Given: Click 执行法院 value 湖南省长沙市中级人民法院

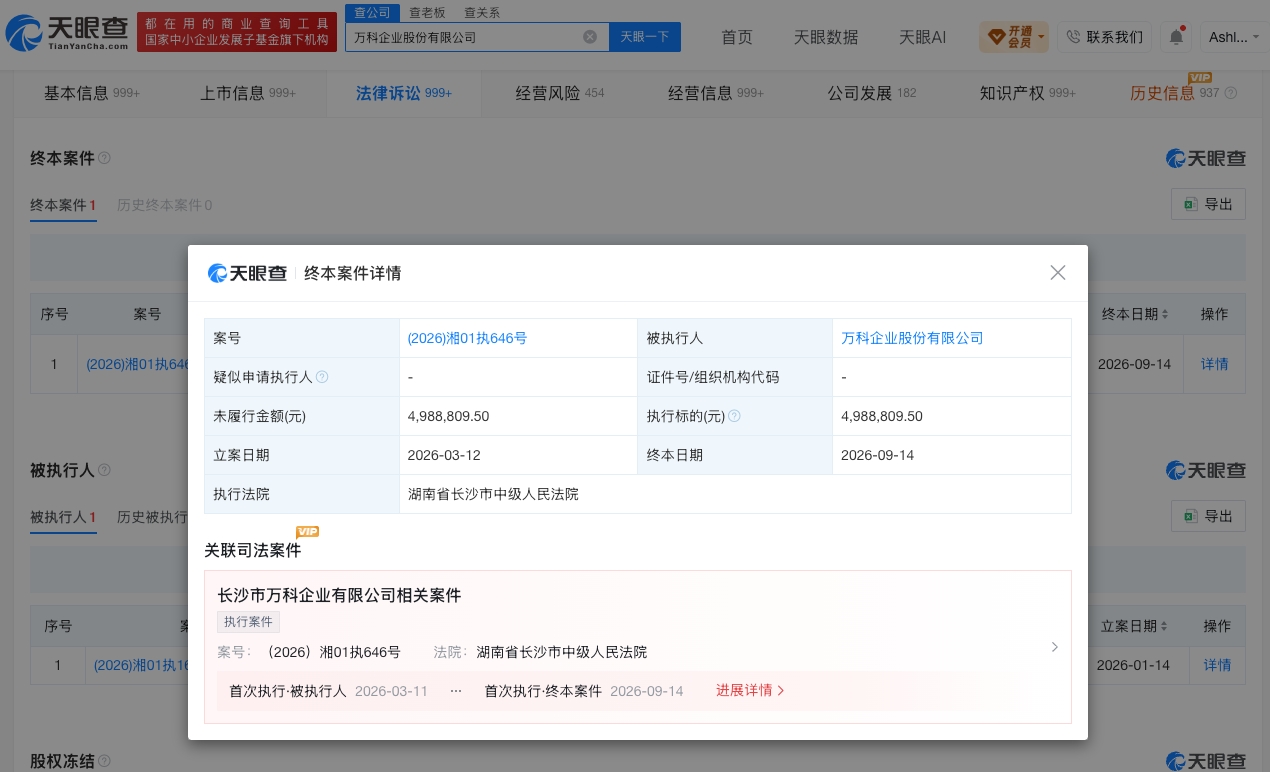Looking at the screenshot, I should [493, 494].
